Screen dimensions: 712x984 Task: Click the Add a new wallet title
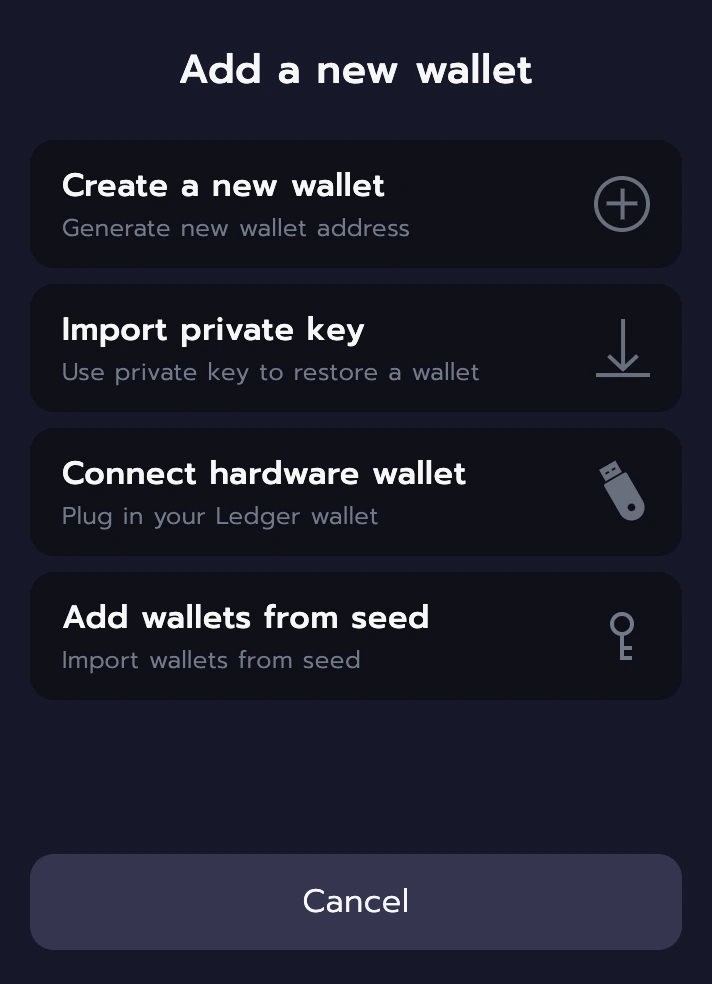[356, 69]
